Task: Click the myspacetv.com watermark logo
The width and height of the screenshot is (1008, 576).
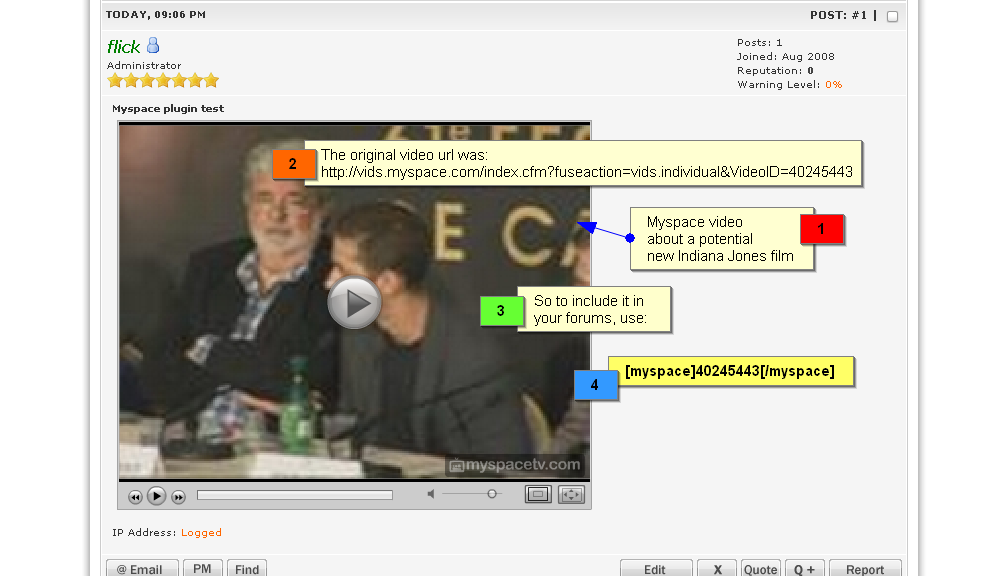Action: tap(515, 464)
